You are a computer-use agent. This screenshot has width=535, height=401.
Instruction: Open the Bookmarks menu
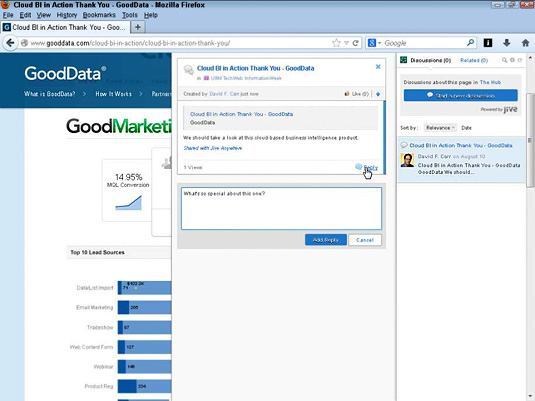99,15
